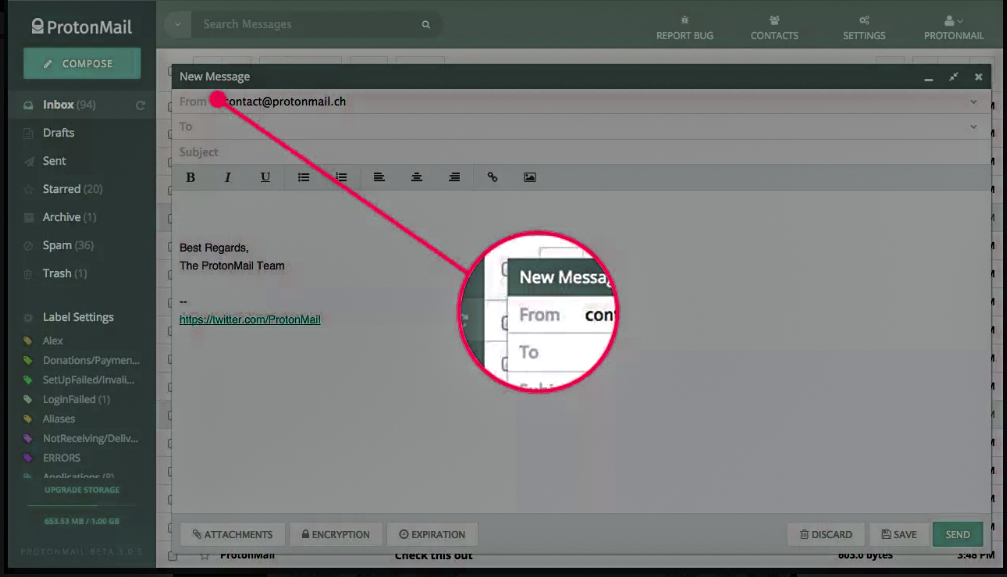Click the Expiration button
The height and width of the screenshot is (577, 1007).
click(x=432, y=535)
